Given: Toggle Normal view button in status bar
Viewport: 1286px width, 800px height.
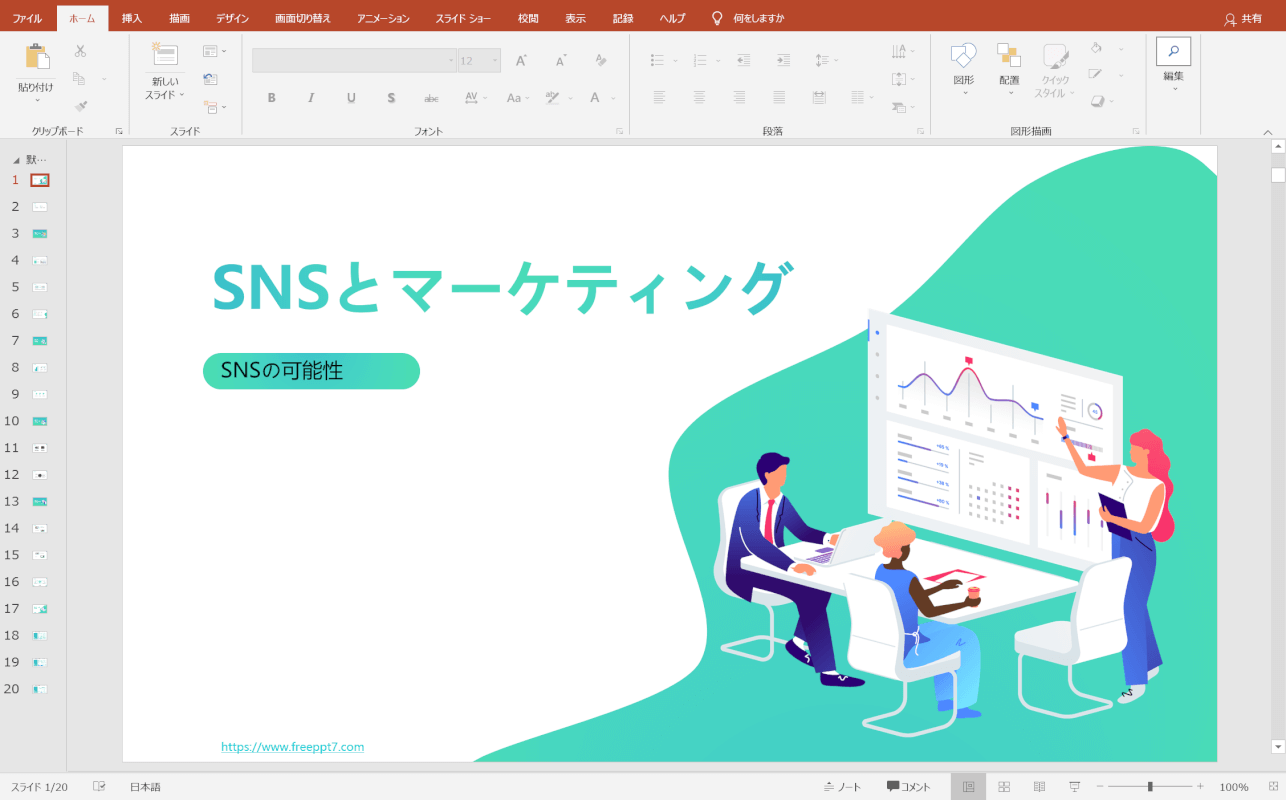Looking at the screenshot, I should coord(968,787).
